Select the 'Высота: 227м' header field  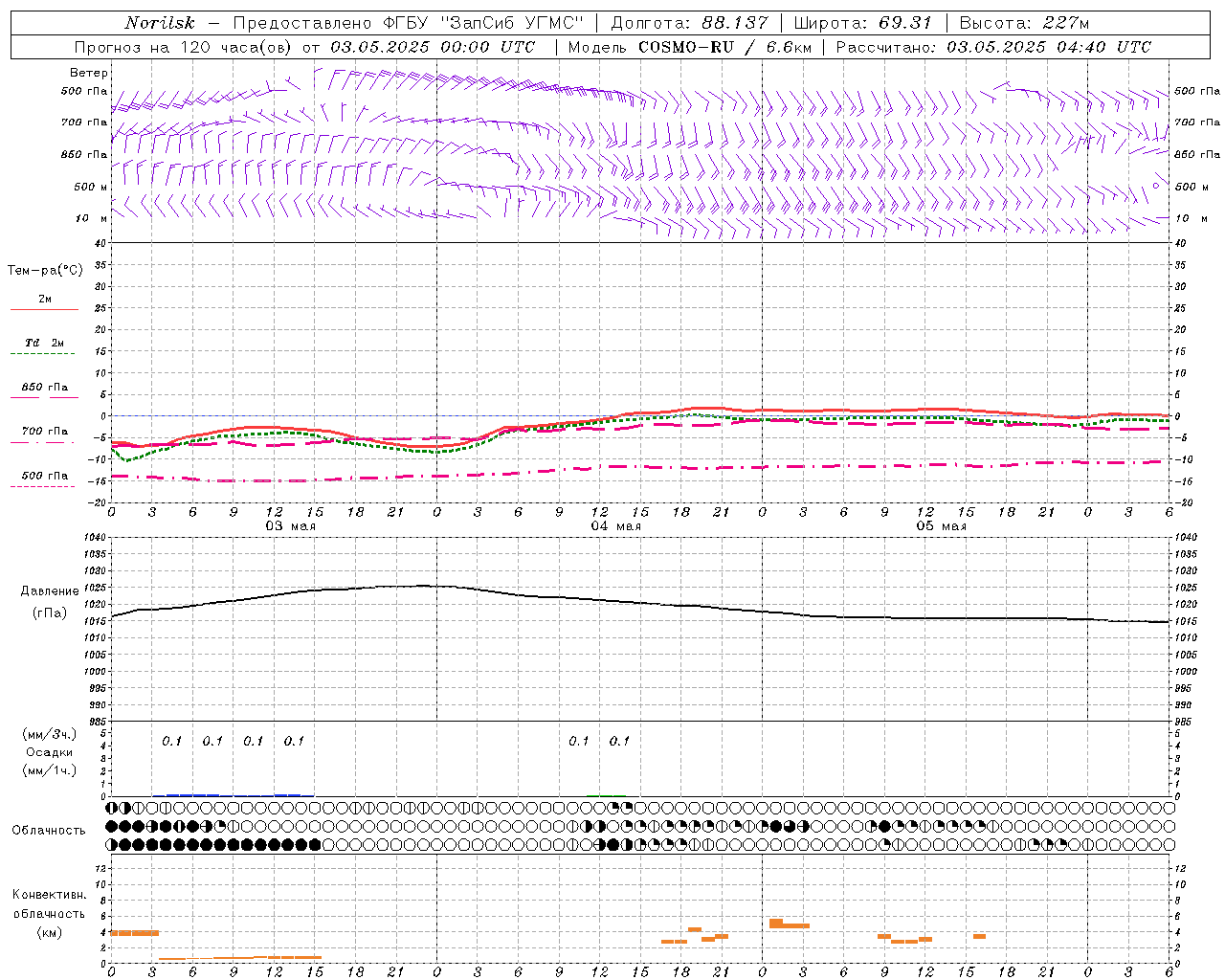tap(1024, 23)
